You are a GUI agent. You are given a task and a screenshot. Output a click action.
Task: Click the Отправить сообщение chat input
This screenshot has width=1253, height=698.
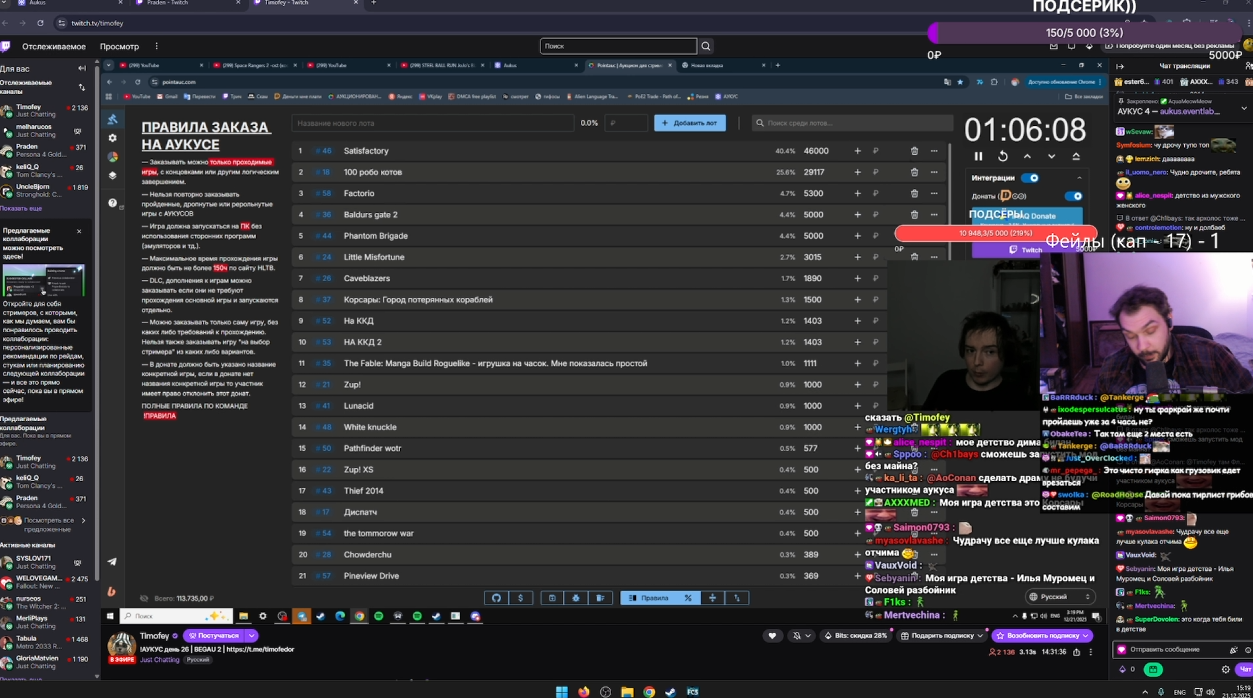[1182, 649]
